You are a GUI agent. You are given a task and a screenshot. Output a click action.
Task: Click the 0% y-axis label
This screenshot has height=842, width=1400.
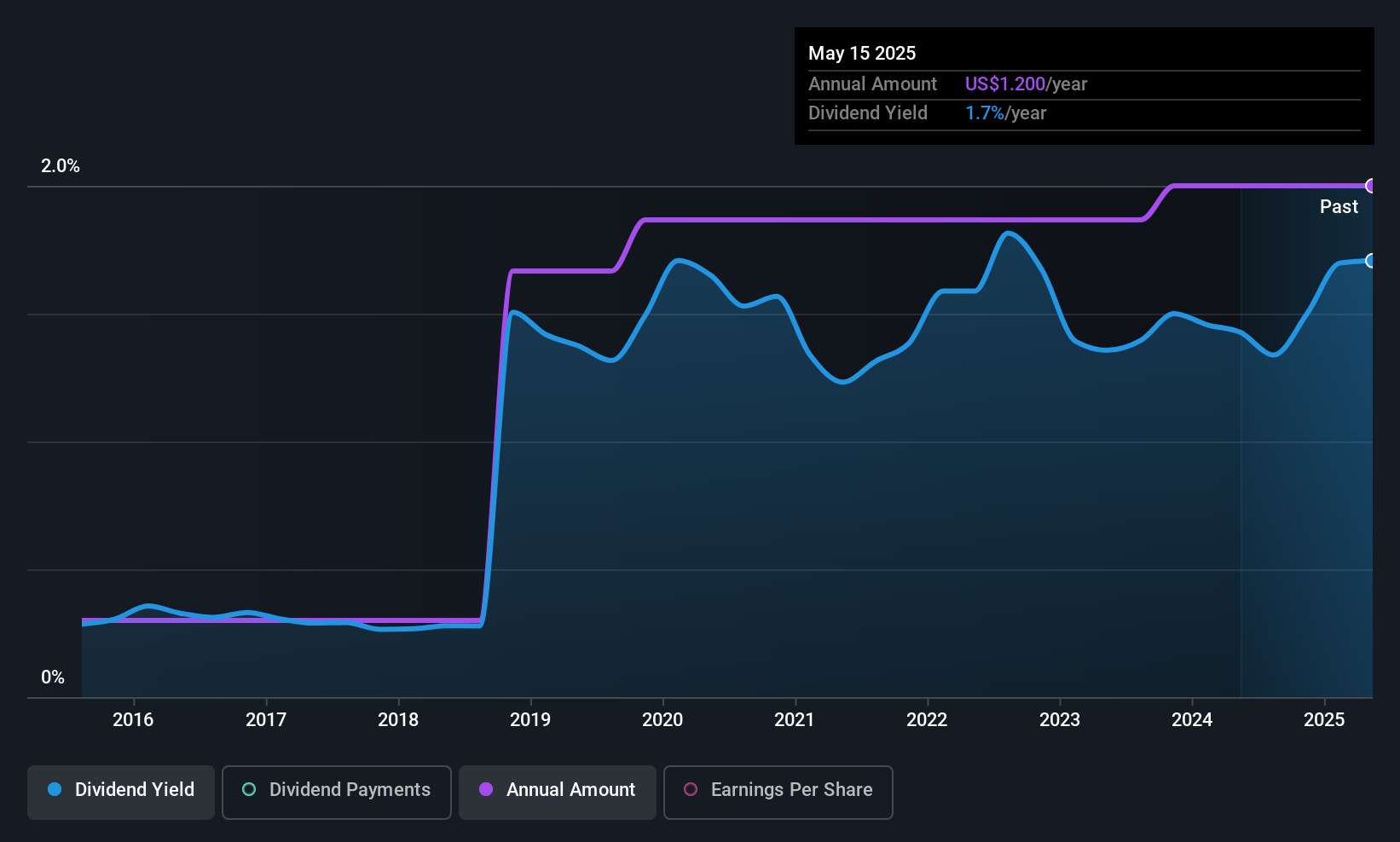[53, 678]
